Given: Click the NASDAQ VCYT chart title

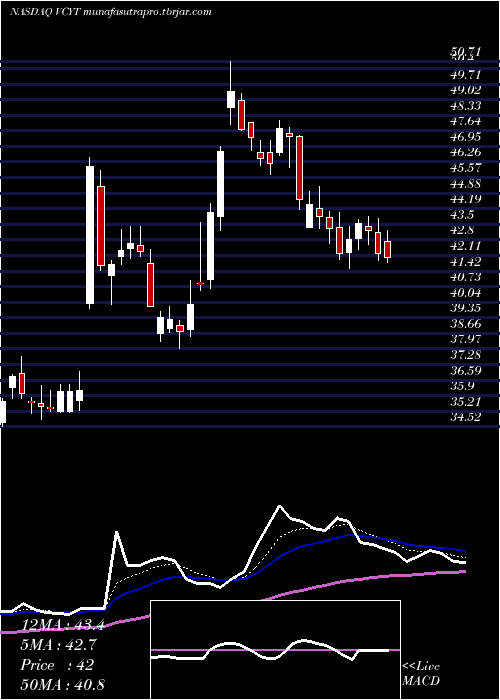Looking at the screenshot, I should click(x=110, y=12).
